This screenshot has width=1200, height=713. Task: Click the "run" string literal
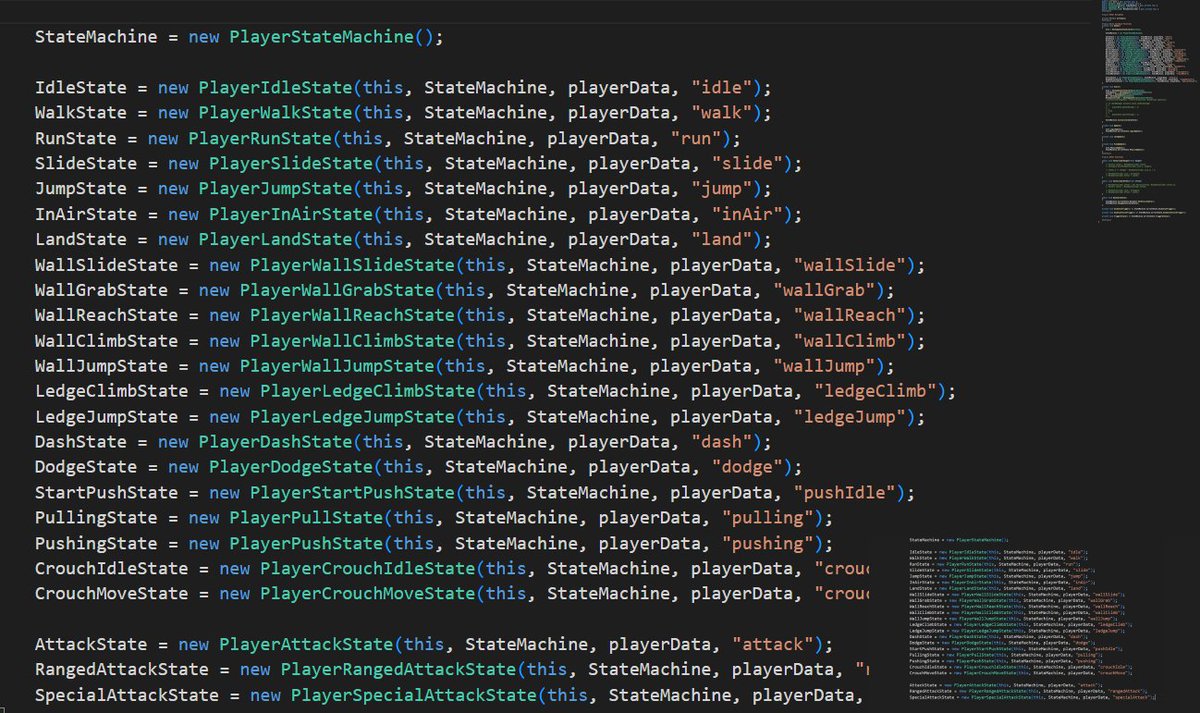click(x=697, y=138)
